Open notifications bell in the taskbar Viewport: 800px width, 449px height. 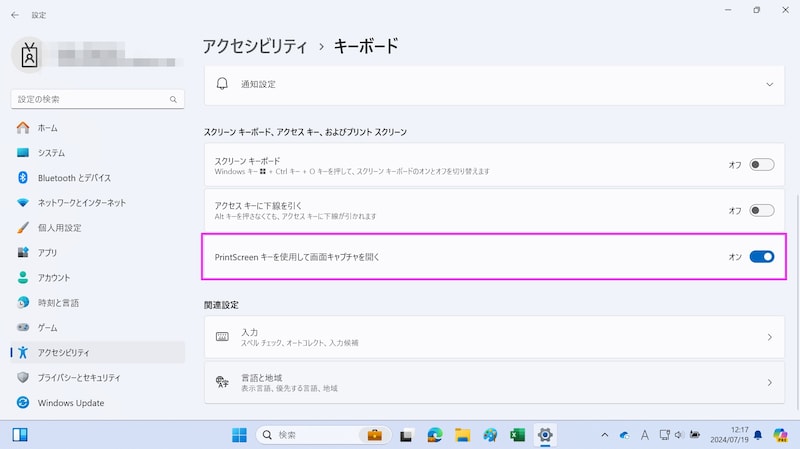click(x=758, y=435)
